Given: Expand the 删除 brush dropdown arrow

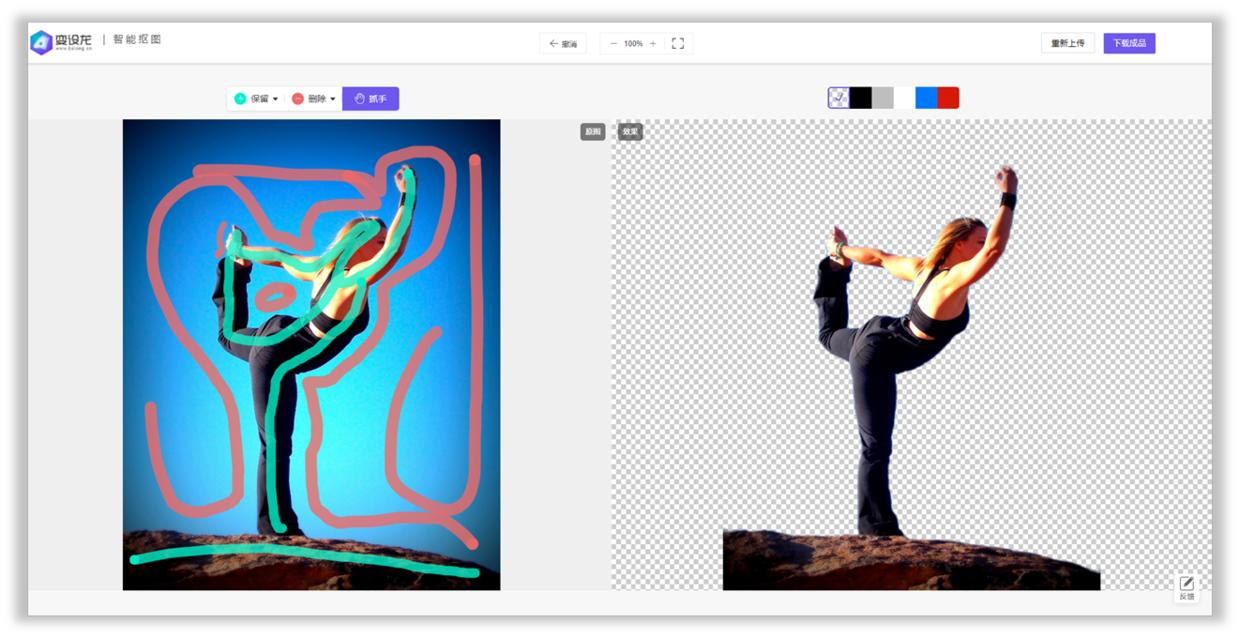Looking at the screenshot, I should pos(333,99).
